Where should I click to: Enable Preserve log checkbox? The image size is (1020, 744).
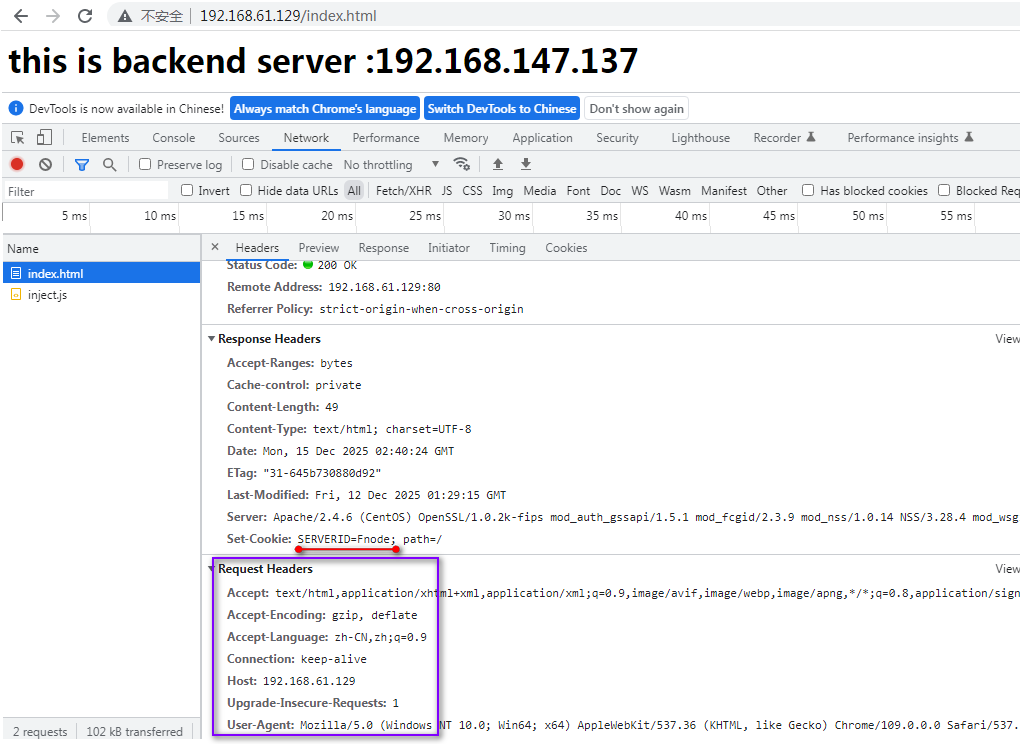coord(145,165)
